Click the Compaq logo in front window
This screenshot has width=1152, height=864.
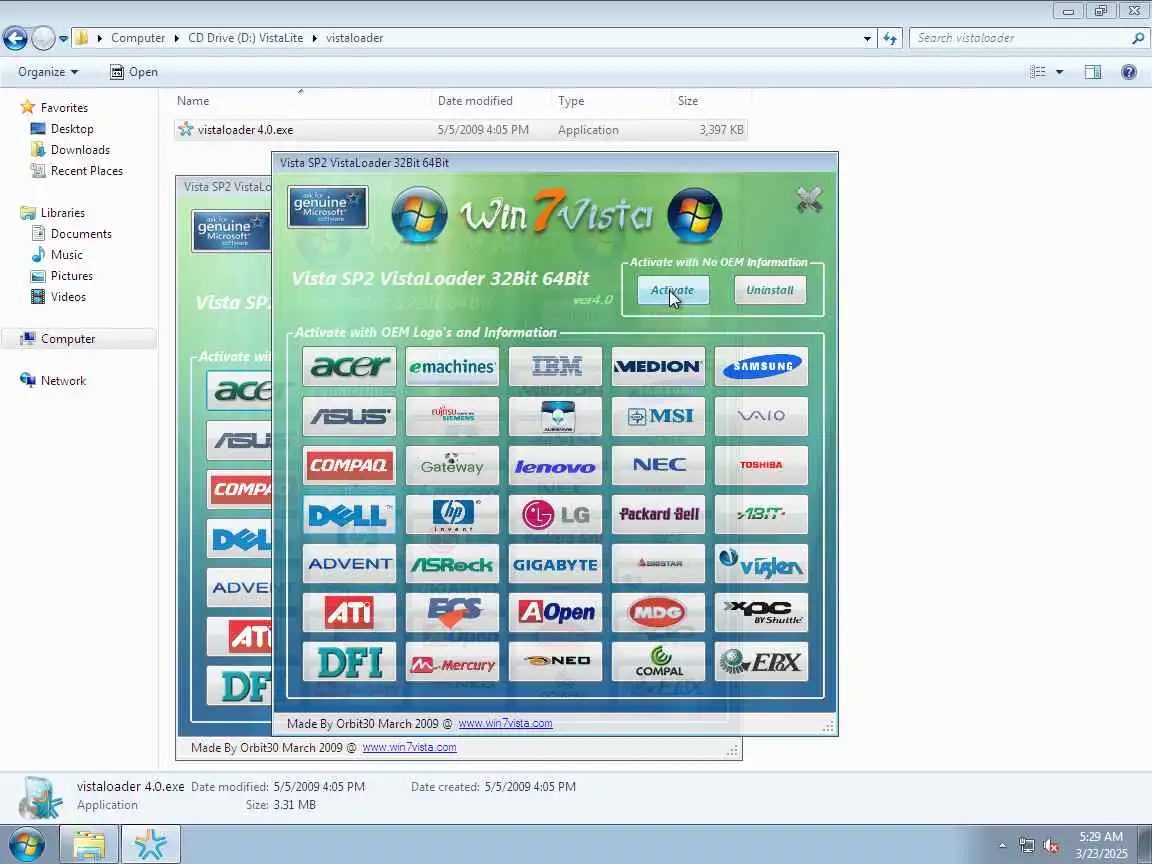tap(349, 465)
